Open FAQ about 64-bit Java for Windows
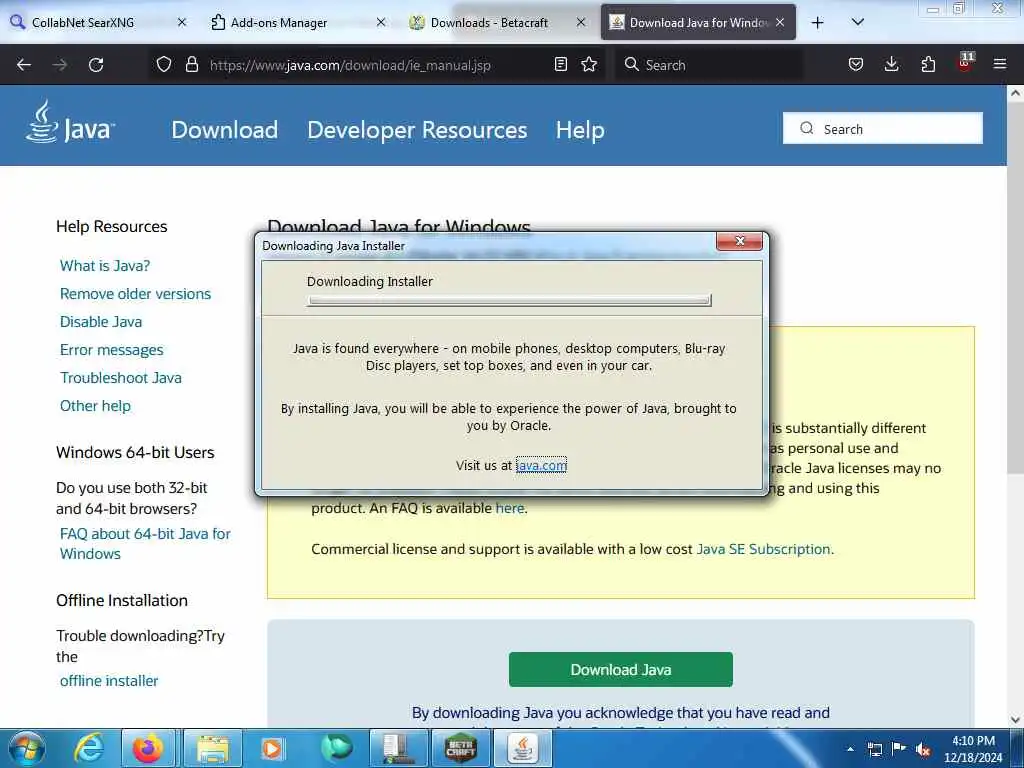The image size is (1024, 768). [145, 543]
